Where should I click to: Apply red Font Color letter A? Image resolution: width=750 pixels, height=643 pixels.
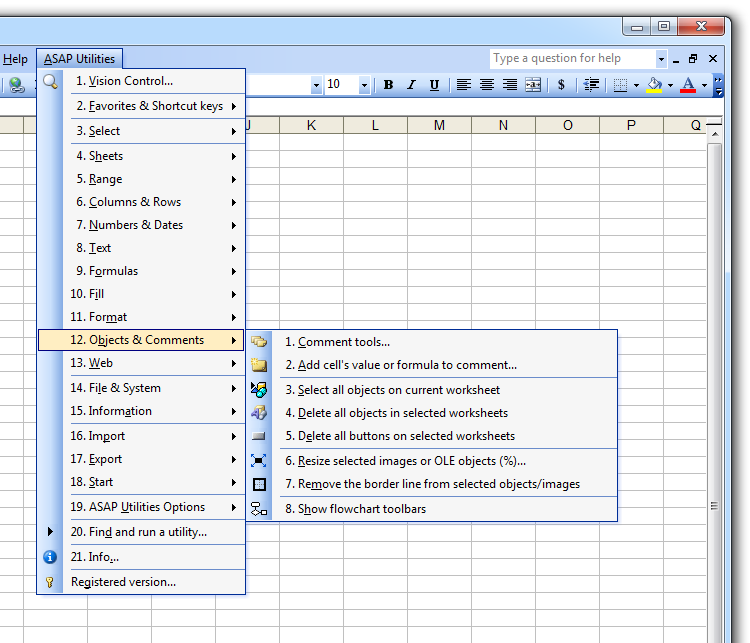tap(688, 85)
